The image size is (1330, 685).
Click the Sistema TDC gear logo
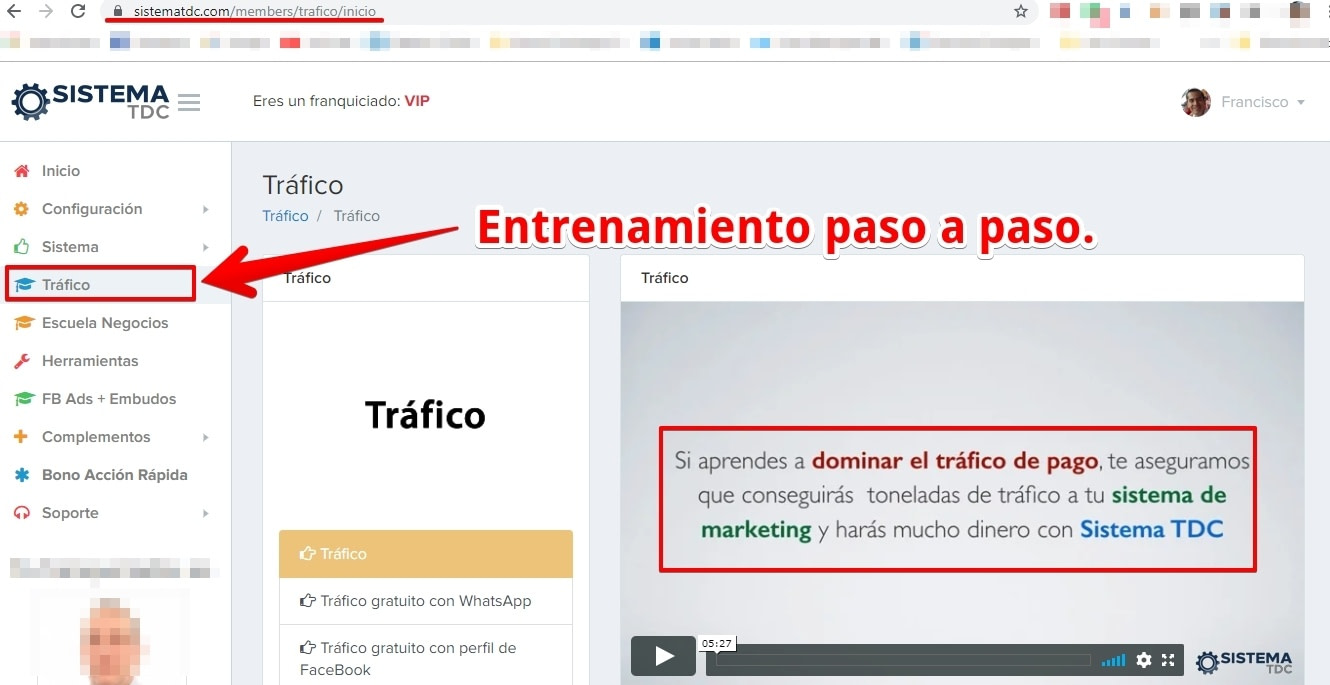[90, 101]
